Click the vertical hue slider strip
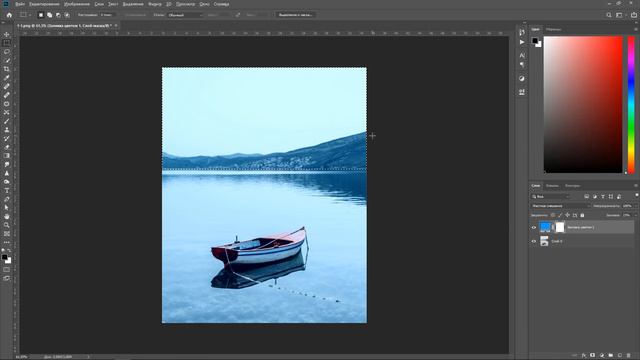Screen dimensions: 640x360 tap(631, 104)
